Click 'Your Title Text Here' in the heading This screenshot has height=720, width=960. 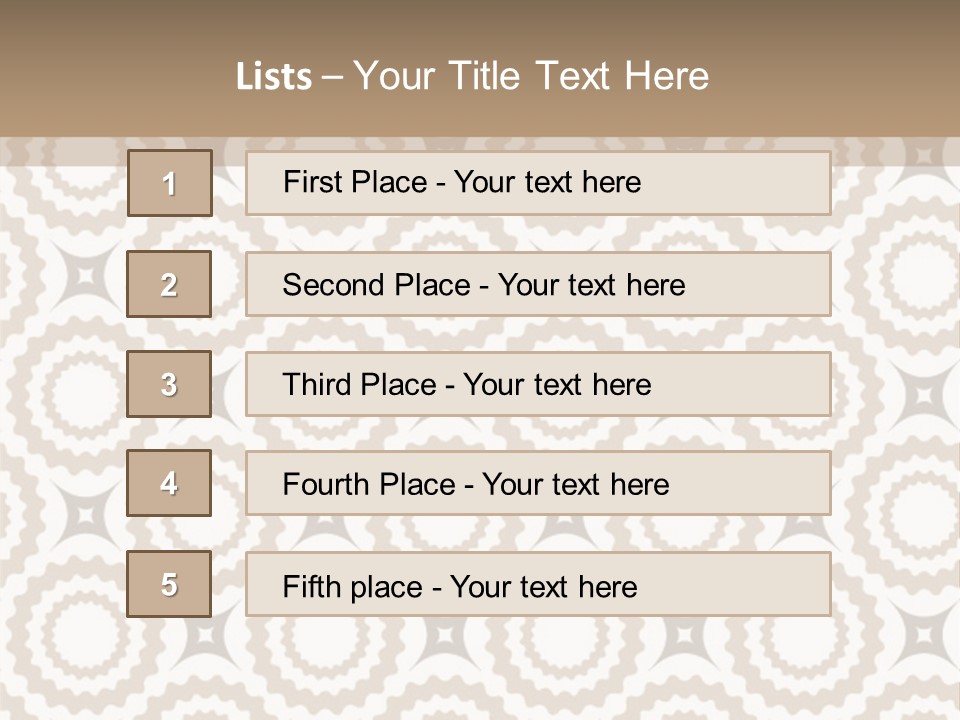(x=531, y=76)
